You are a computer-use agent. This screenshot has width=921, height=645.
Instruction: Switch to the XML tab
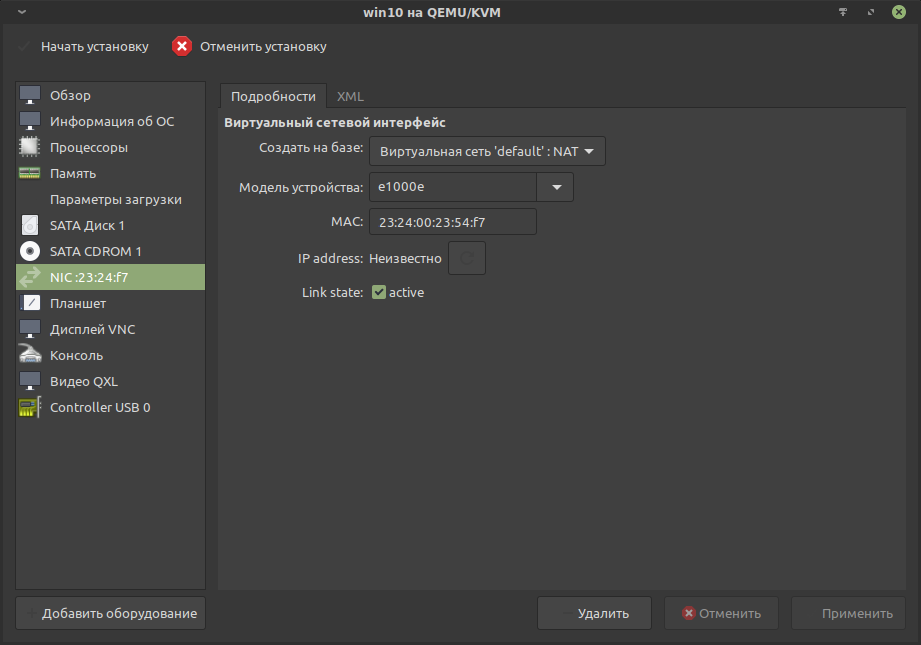click(x=350, y=96)
